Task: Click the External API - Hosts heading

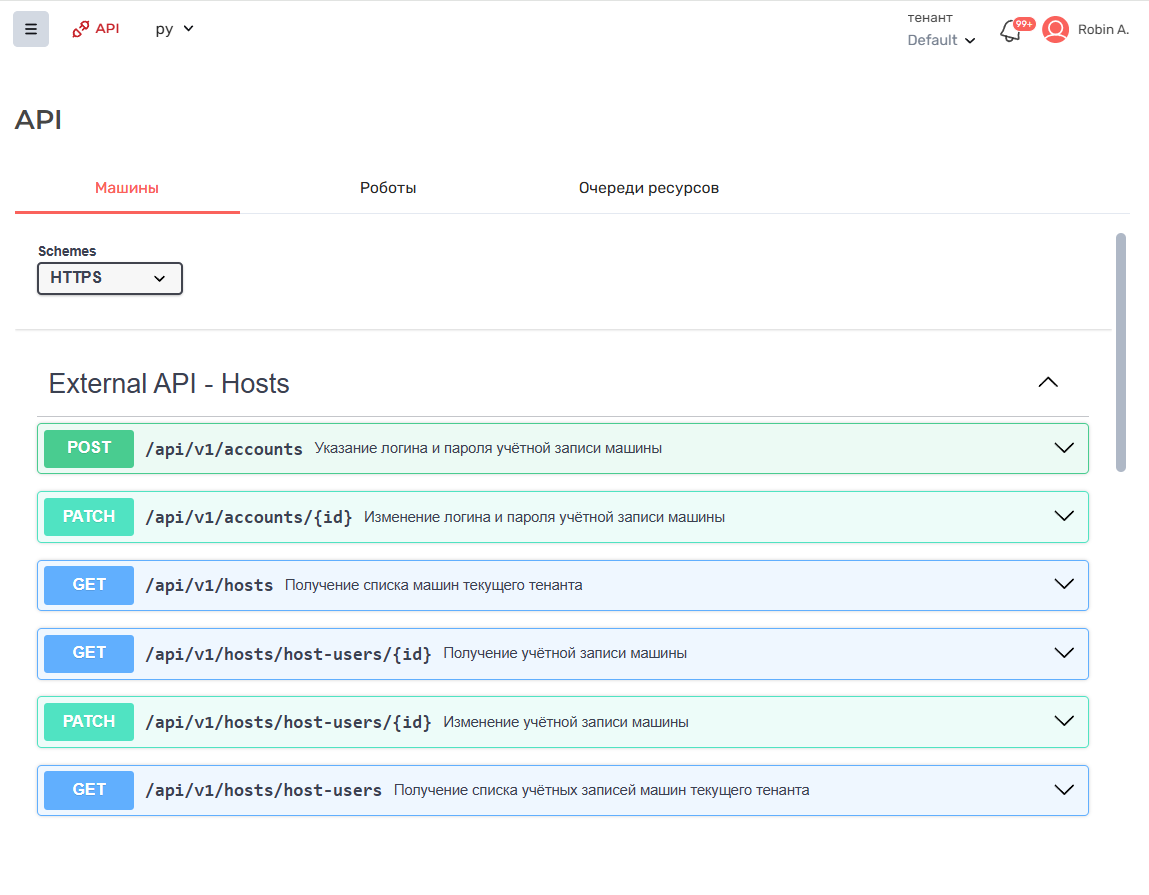Action: pos(169,384)
